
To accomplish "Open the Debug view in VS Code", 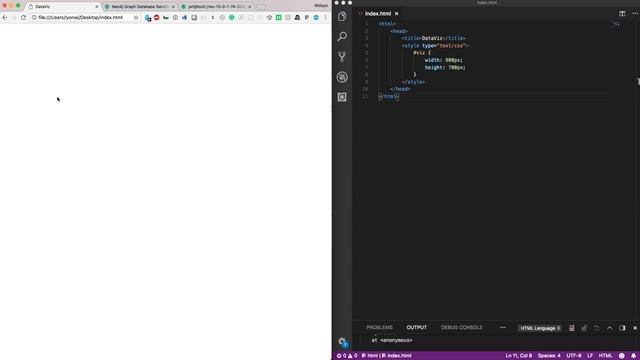I will [342, 77].
